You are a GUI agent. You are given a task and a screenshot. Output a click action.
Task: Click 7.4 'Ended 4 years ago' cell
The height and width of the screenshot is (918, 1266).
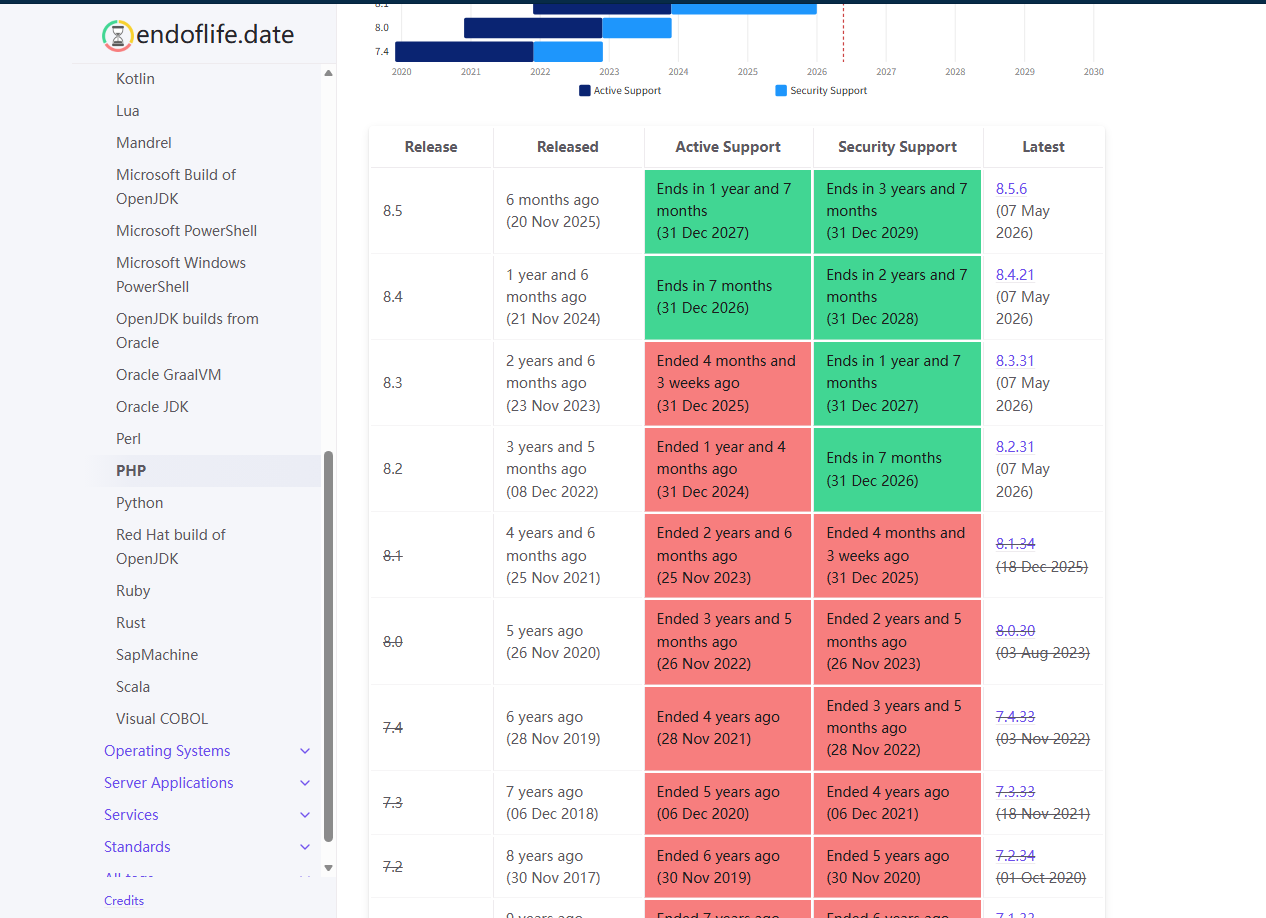click(728, 728)
